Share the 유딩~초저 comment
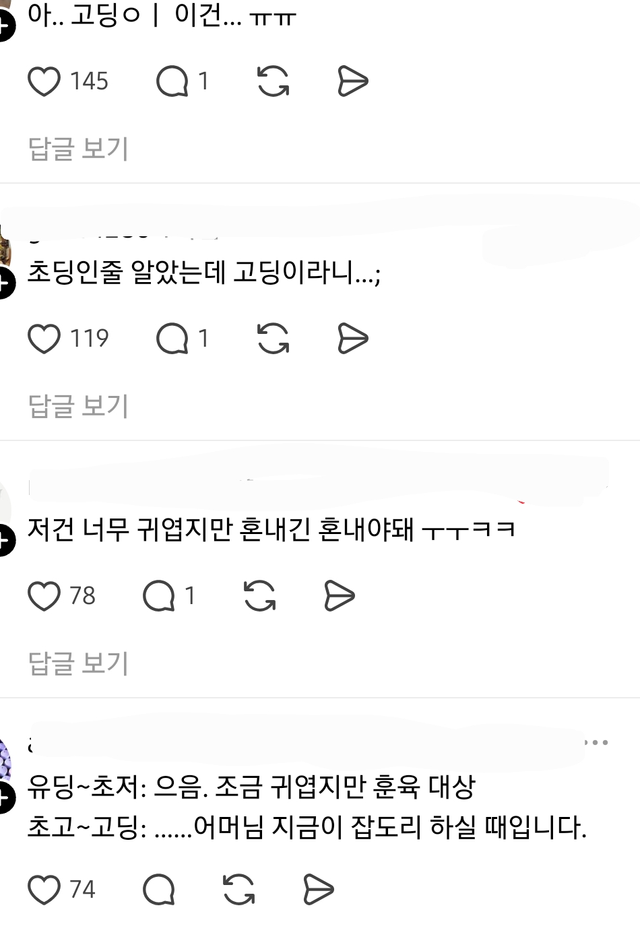Image resolution: width=640 pixels, height=934 pixels. [x=319, y=890]
